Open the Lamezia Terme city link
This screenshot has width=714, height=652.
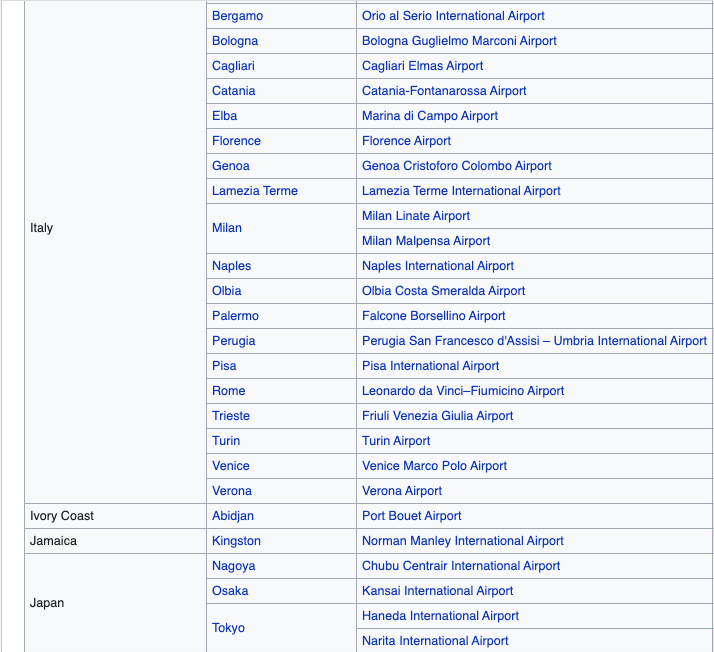[255, 191]
